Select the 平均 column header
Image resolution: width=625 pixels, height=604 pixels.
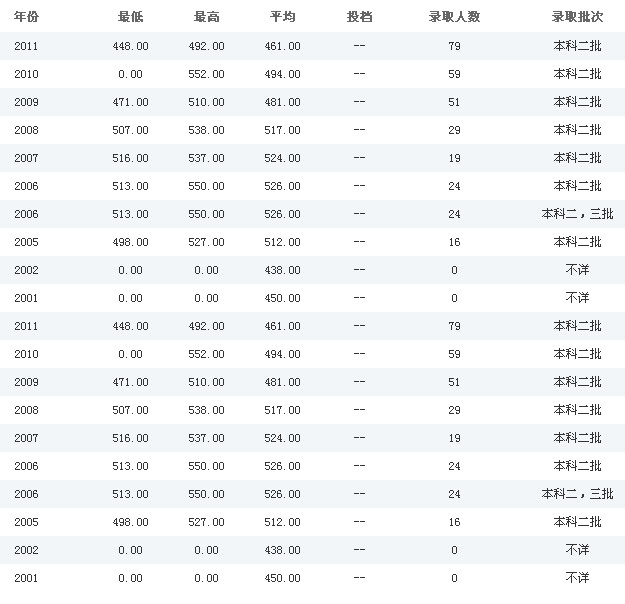click(x=283, y=18)
